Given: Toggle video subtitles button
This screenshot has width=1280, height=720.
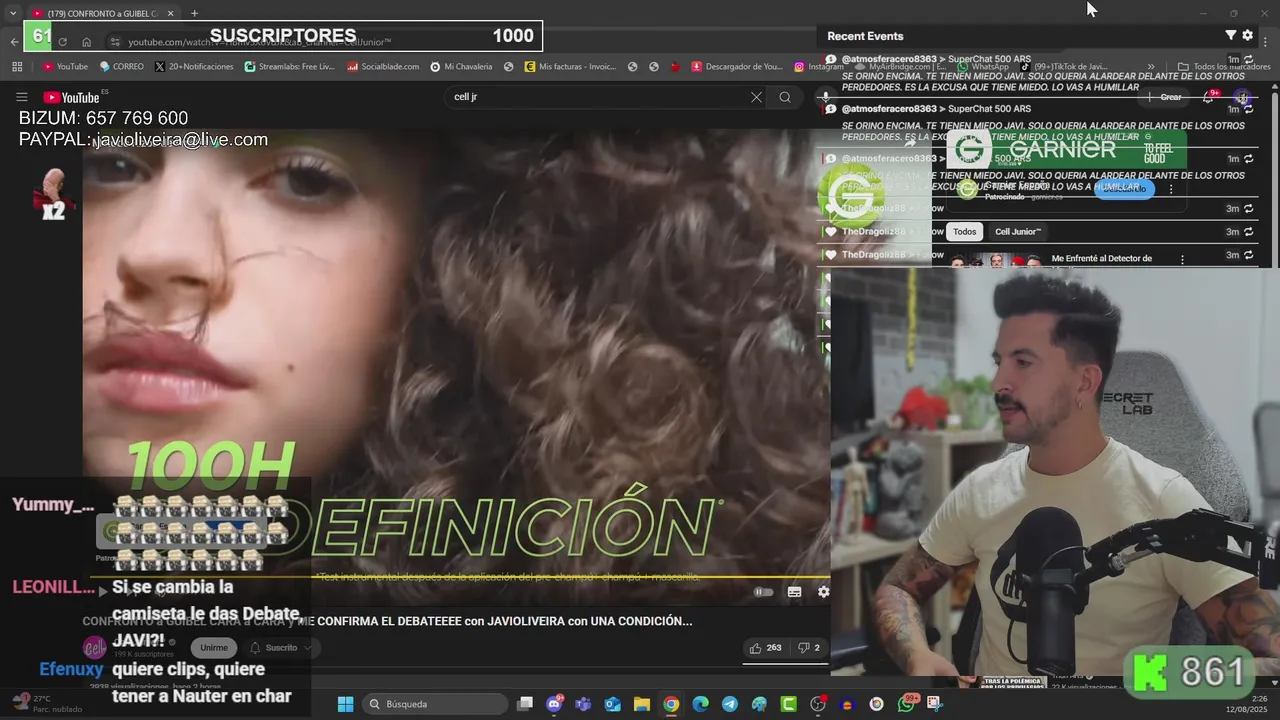Looking at the screenshot, I should pos(794,592).
